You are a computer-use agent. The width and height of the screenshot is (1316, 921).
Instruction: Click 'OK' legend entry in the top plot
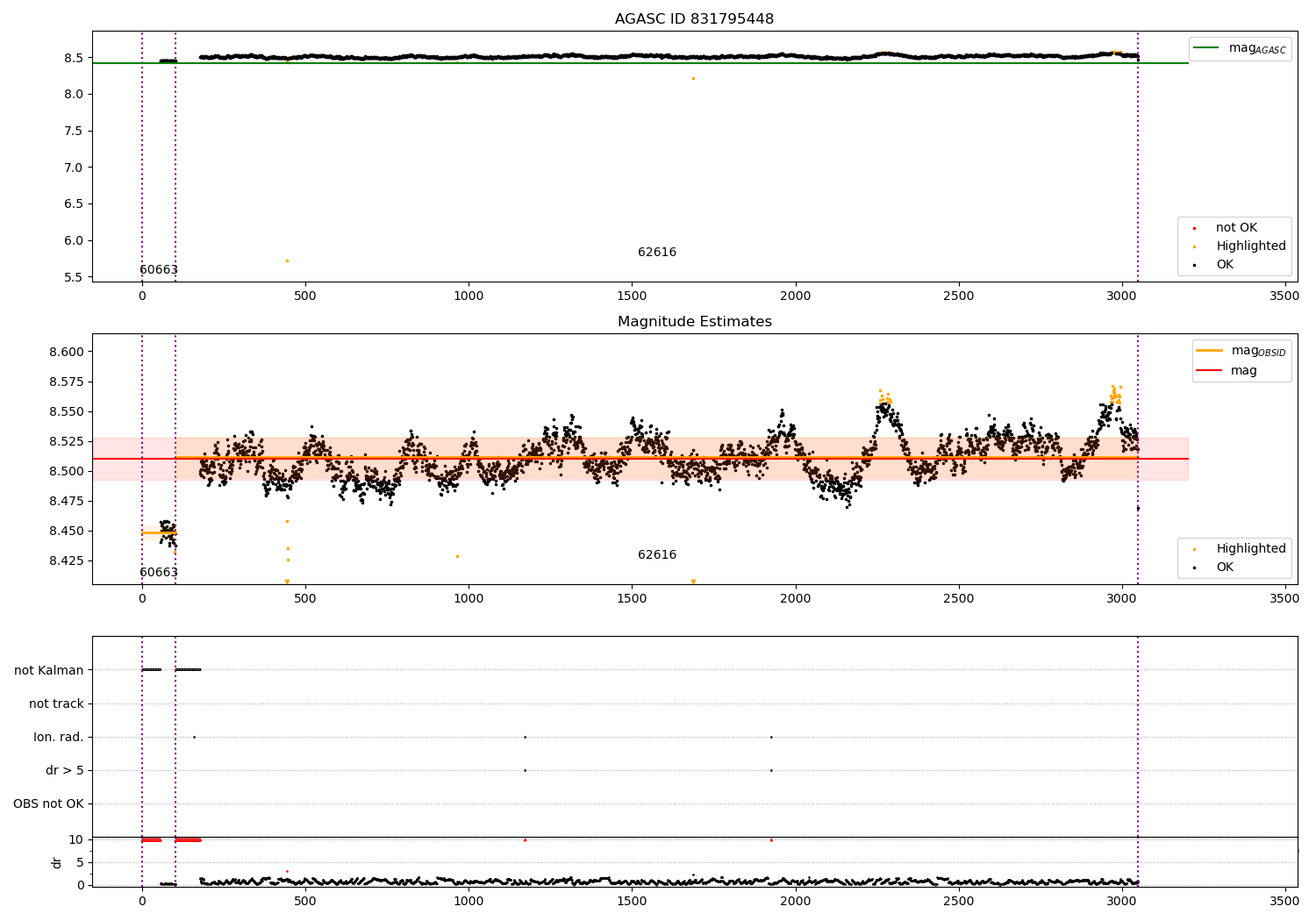1224,265
